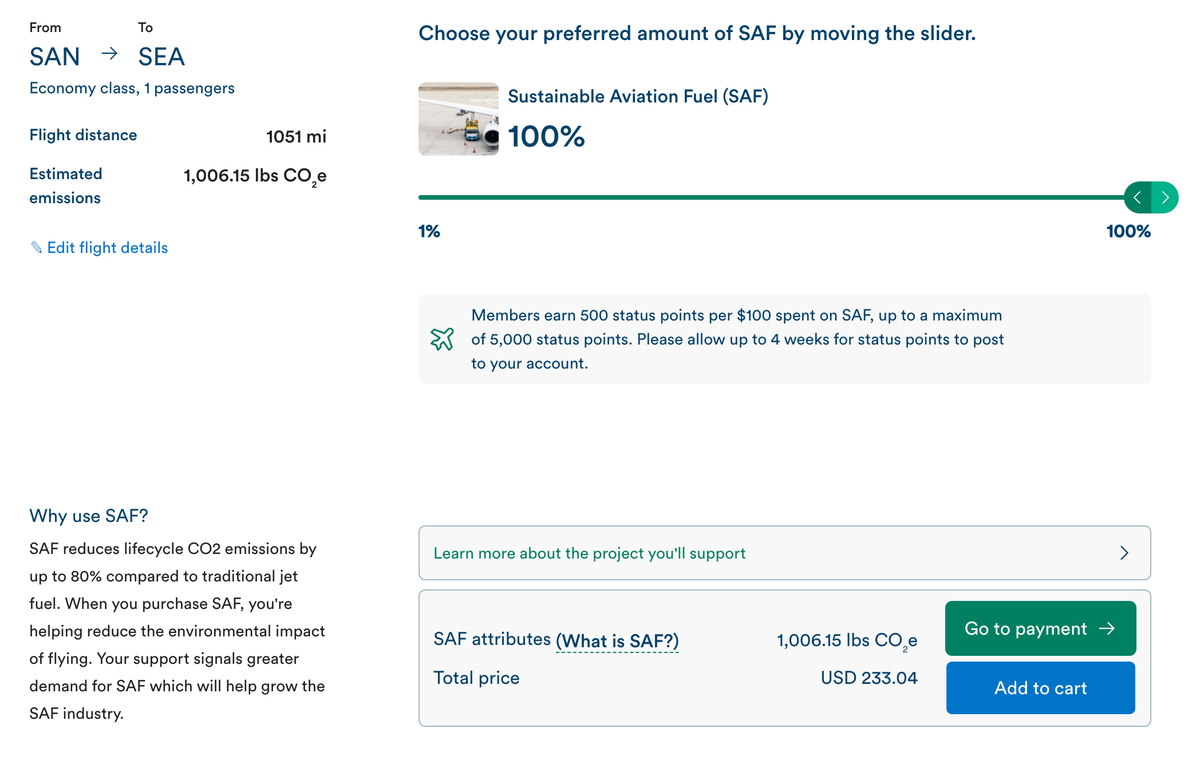This screenshot has height=760, width=1200.
Task: Click the 1% minimum slider label
Action: (x=429, y=231)
